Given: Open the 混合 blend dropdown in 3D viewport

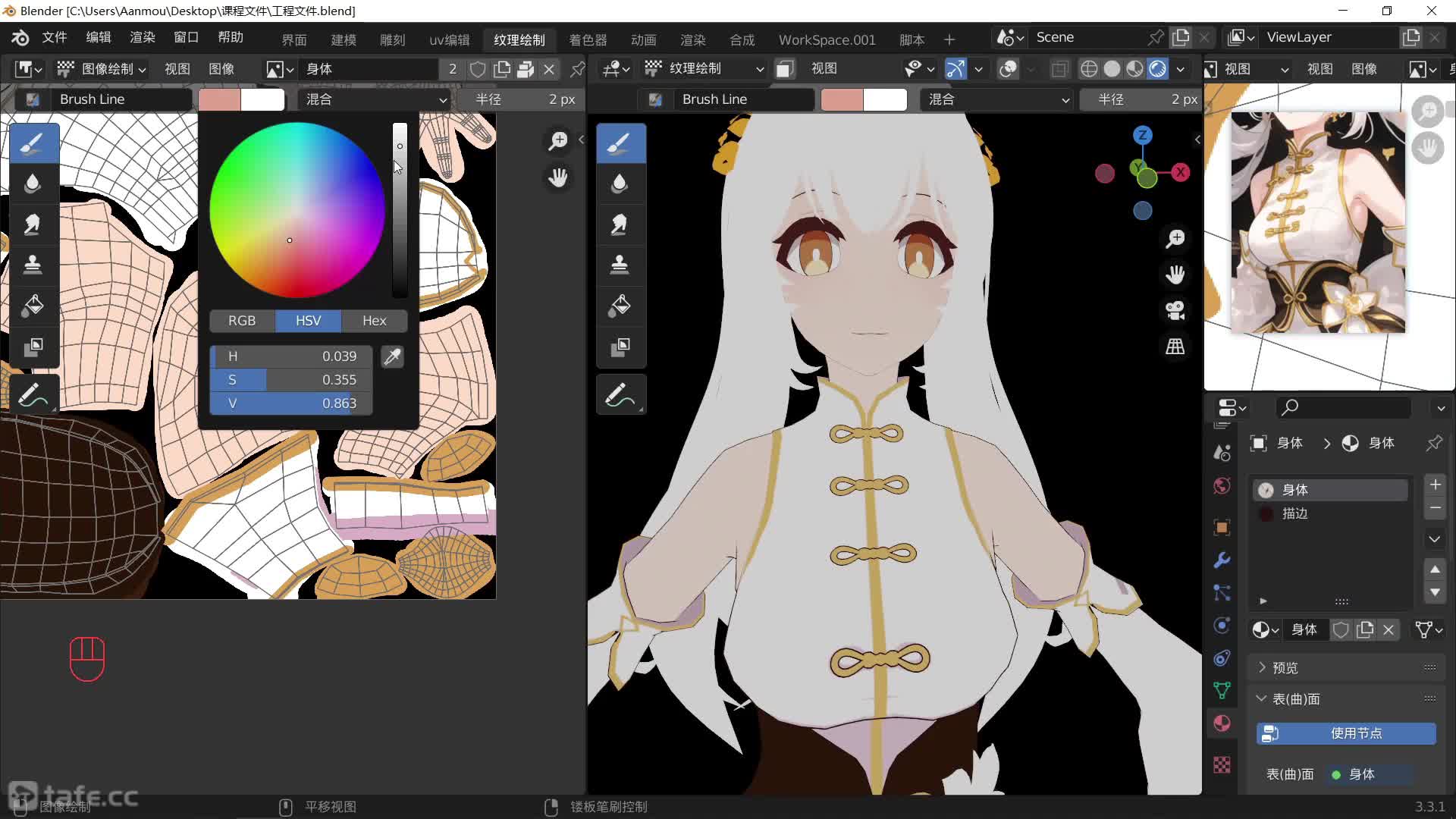Looking at the screenshot, I should (998, 99).
